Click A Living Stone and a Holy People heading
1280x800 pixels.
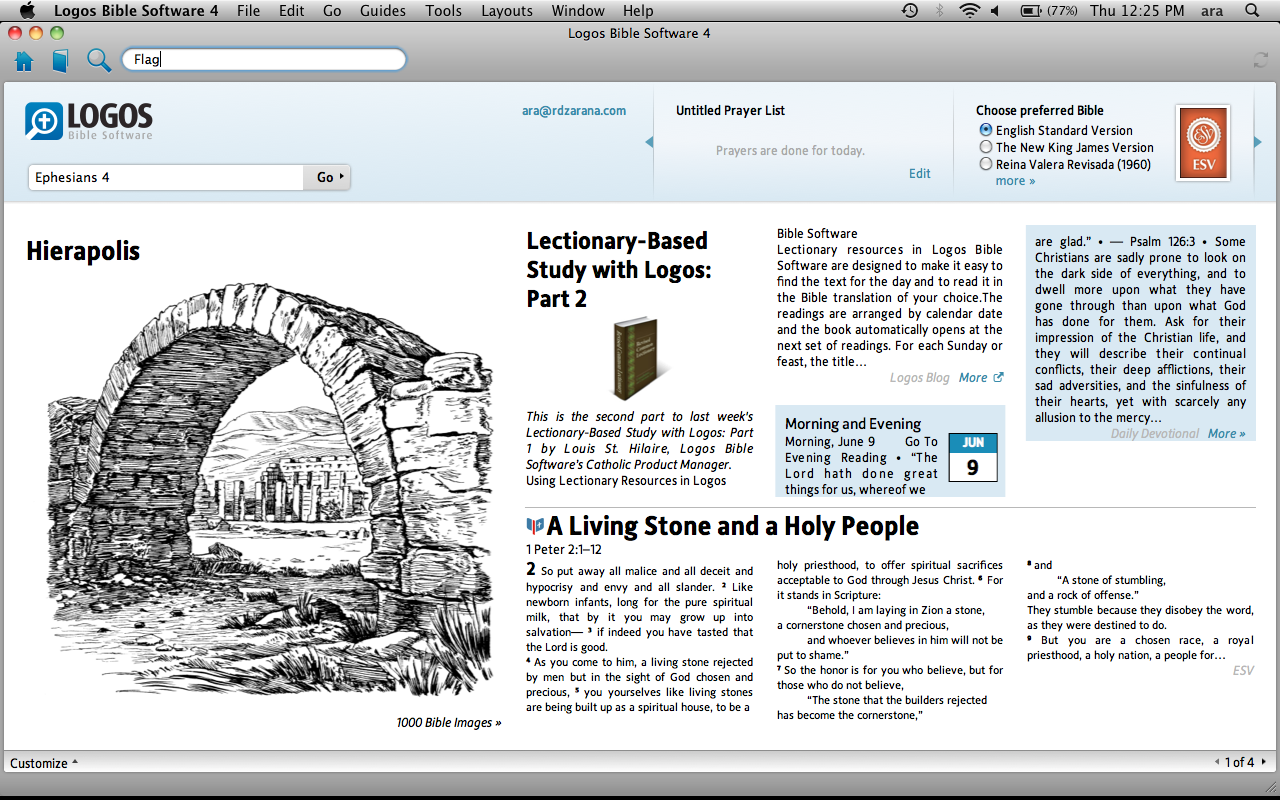[733, 526]
